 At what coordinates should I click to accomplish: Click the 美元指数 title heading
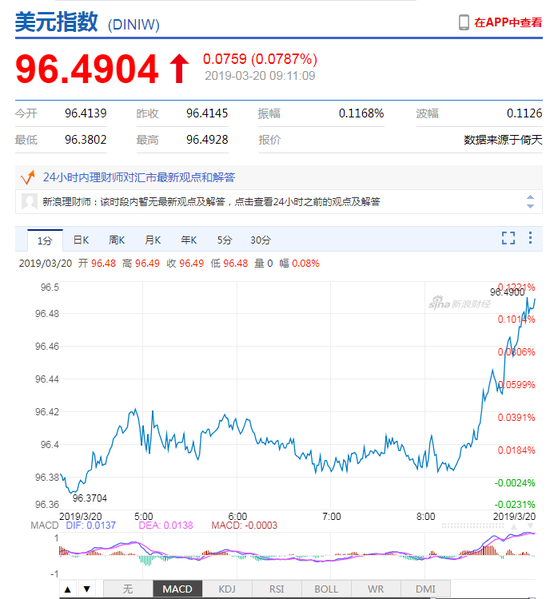coord(57,22)
